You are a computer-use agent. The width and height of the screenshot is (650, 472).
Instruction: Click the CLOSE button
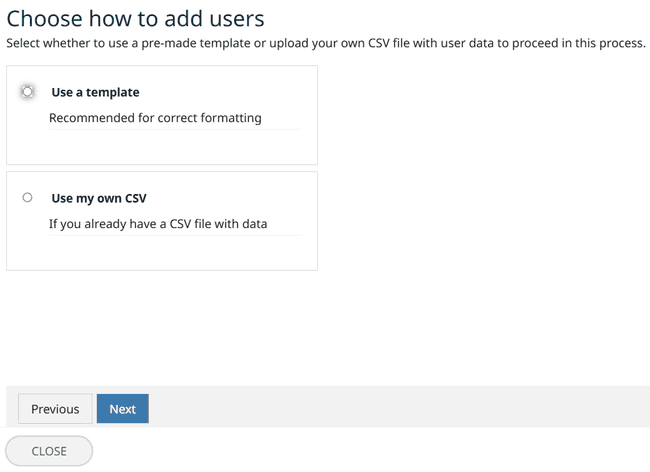point(49,451)
